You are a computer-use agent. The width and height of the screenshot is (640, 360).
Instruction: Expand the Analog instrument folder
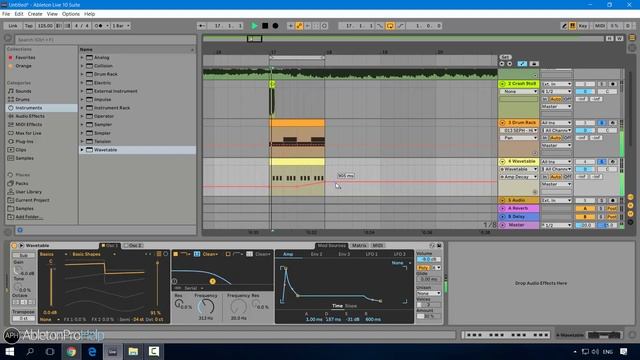tap(82, 58)
